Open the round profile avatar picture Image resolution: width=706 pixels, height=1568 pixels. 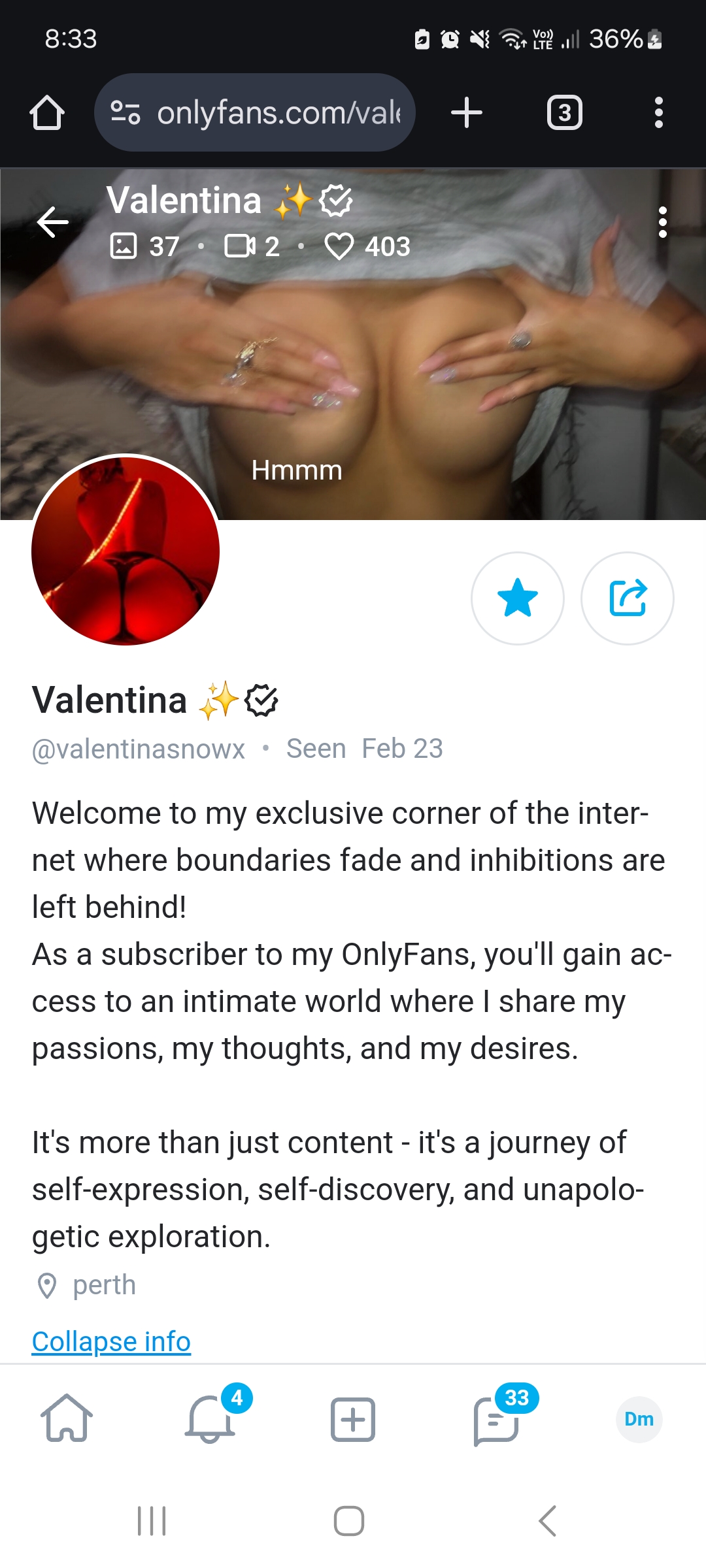[126, 550]
